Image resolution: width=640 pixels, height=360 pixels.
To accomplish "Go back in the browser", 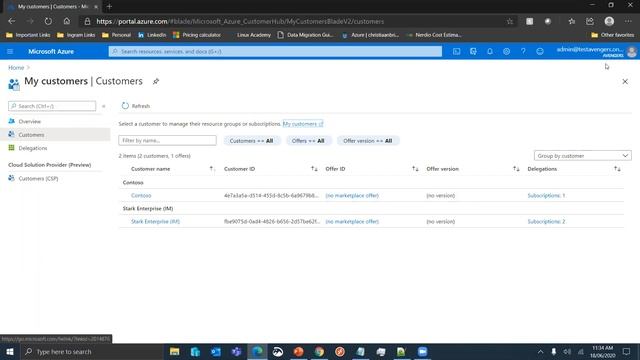I will pos(12,21).
